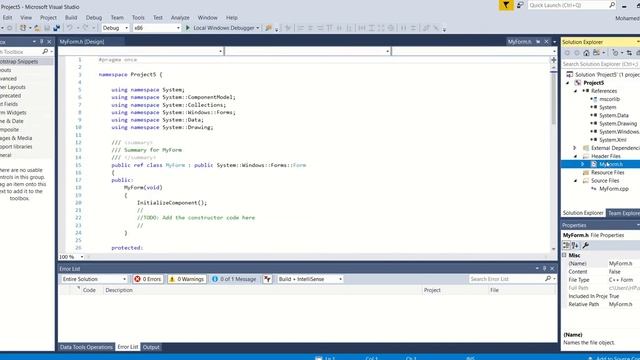The image size is (640, 360).
Task: Click the Search Error List field
Action: pos(506,279)
